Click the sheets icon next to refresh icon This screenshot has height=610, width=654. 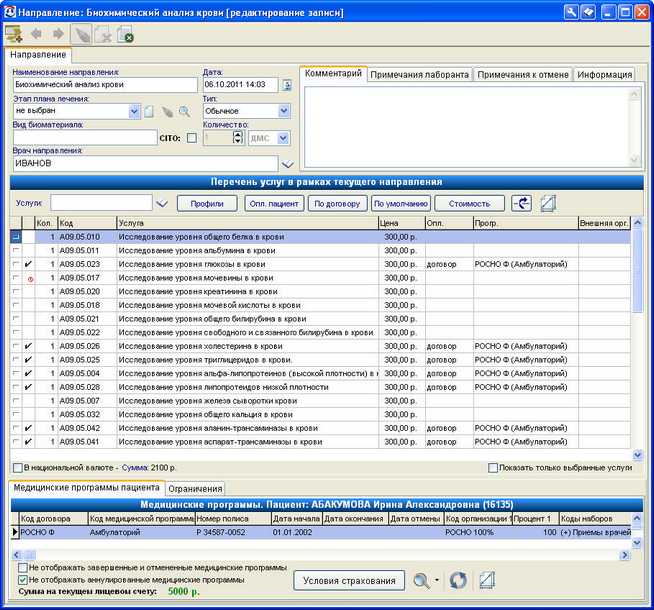click(487, 580)
